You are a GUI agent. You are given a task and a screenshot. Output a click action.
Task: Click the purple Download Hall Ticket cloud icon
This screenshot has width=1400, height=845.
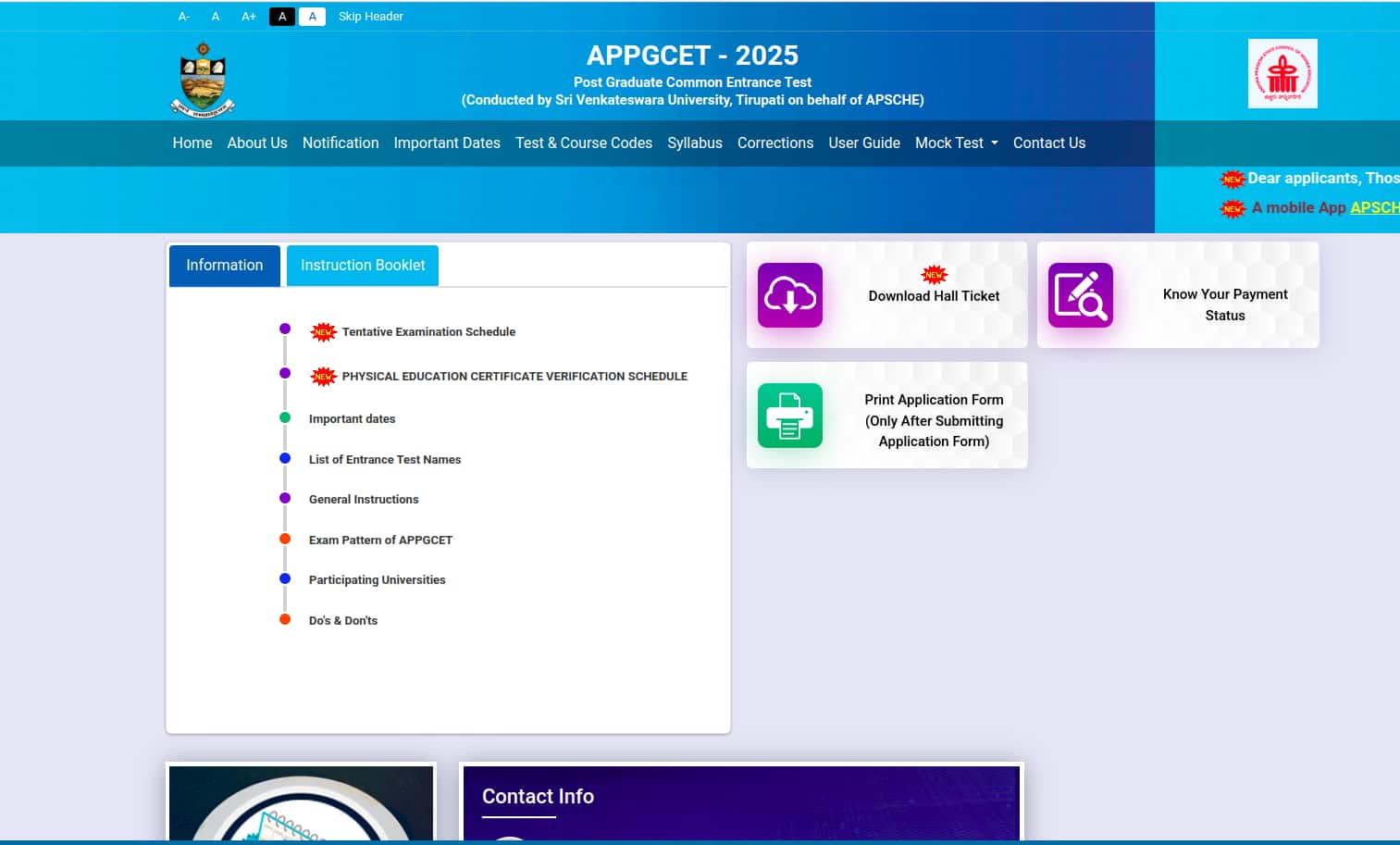pos(789,295)
